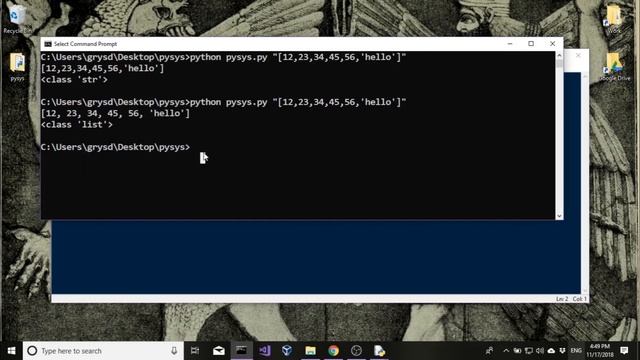This screenshot has width=640, height=360.
Task: Open Visual Studio from the taskbar
Action: point(264,351)
